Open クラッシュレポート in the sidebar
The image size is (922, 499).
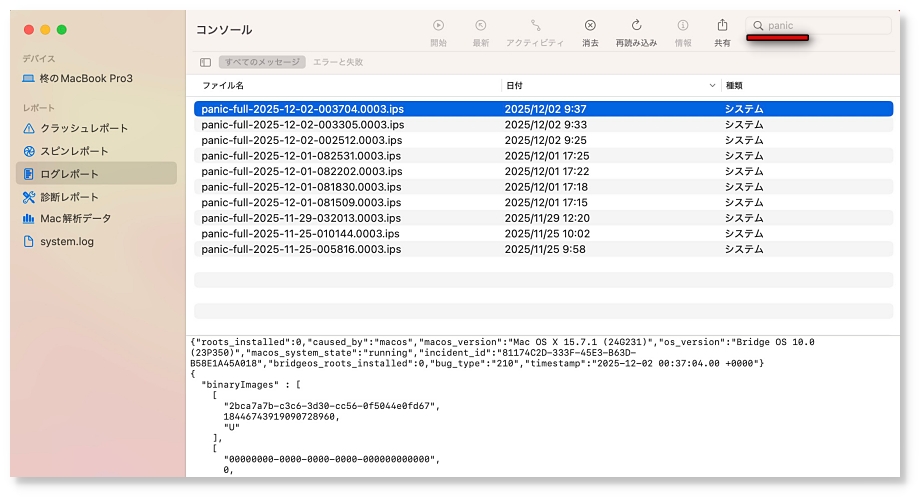[84, 128]
